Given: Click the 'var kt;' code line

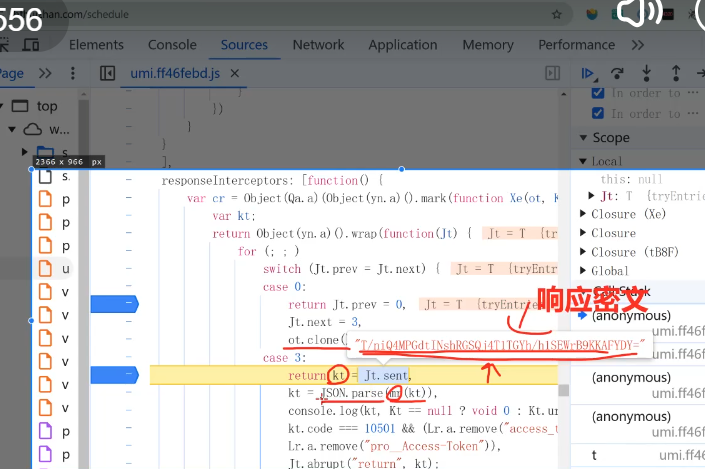Looking at the screenshot, I should click(234, 216).
